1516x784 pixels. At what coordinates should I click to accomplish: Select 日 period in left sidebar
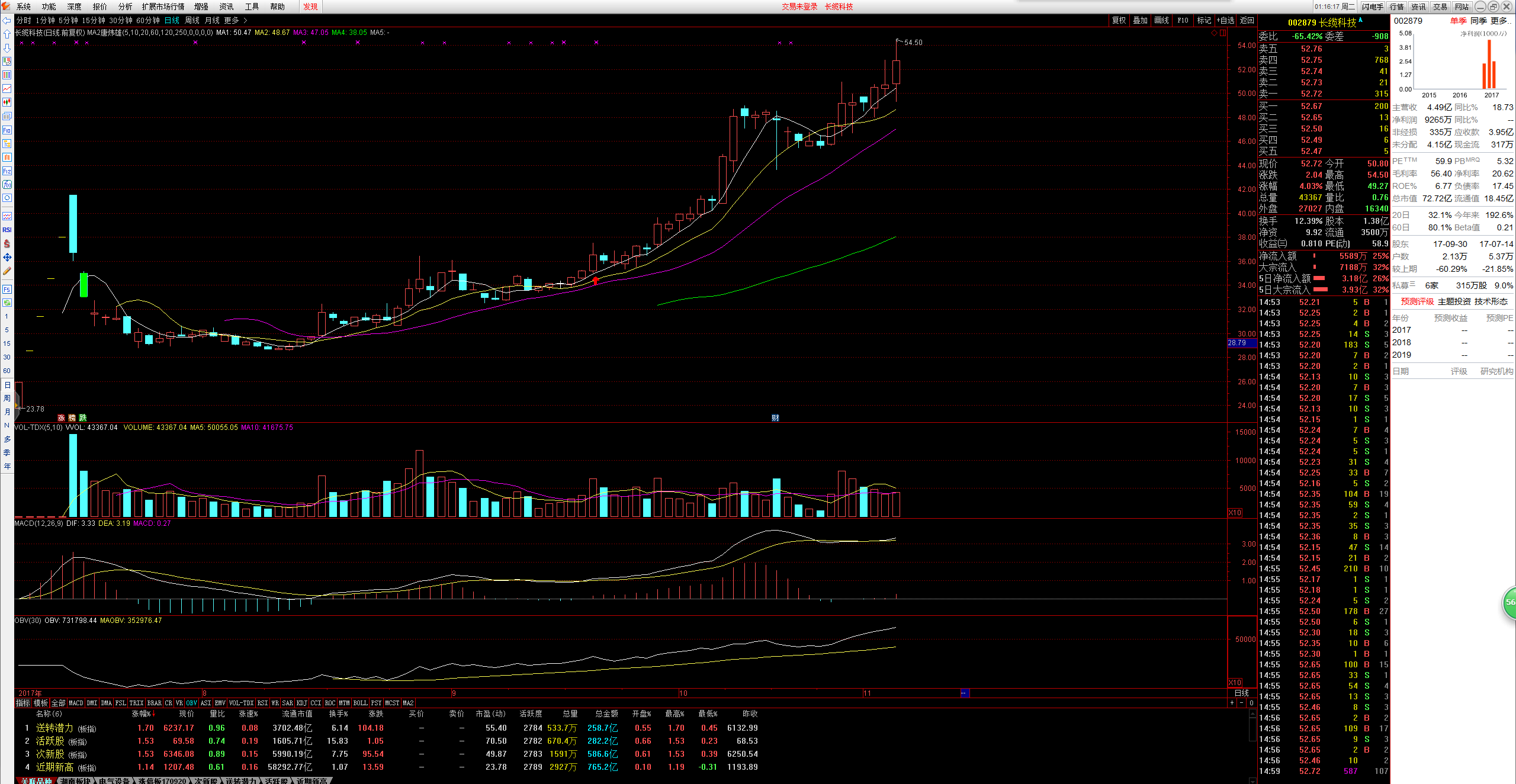pyautogui.click(x=7, y=385)
